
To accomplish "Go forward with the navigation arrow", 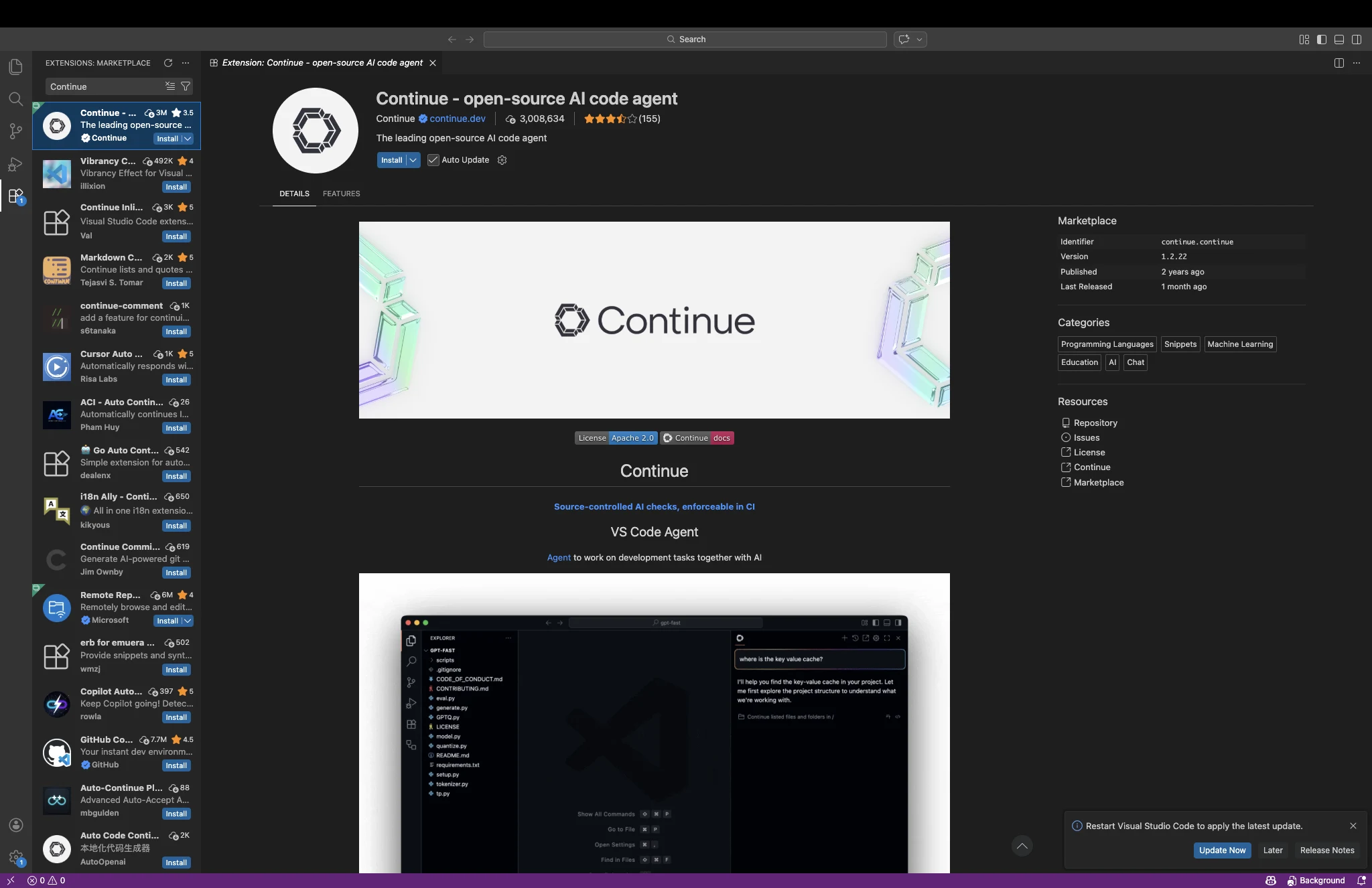I will pos(470,40).
